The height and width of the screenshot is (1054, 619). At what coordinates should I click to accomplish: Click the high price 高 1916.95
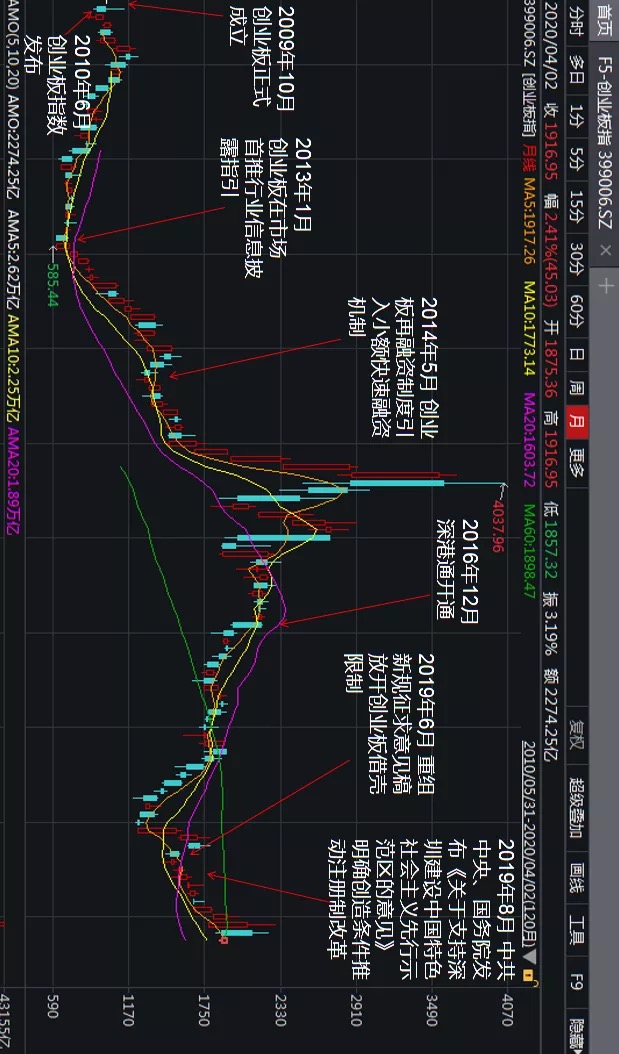[x=552, y=450]
